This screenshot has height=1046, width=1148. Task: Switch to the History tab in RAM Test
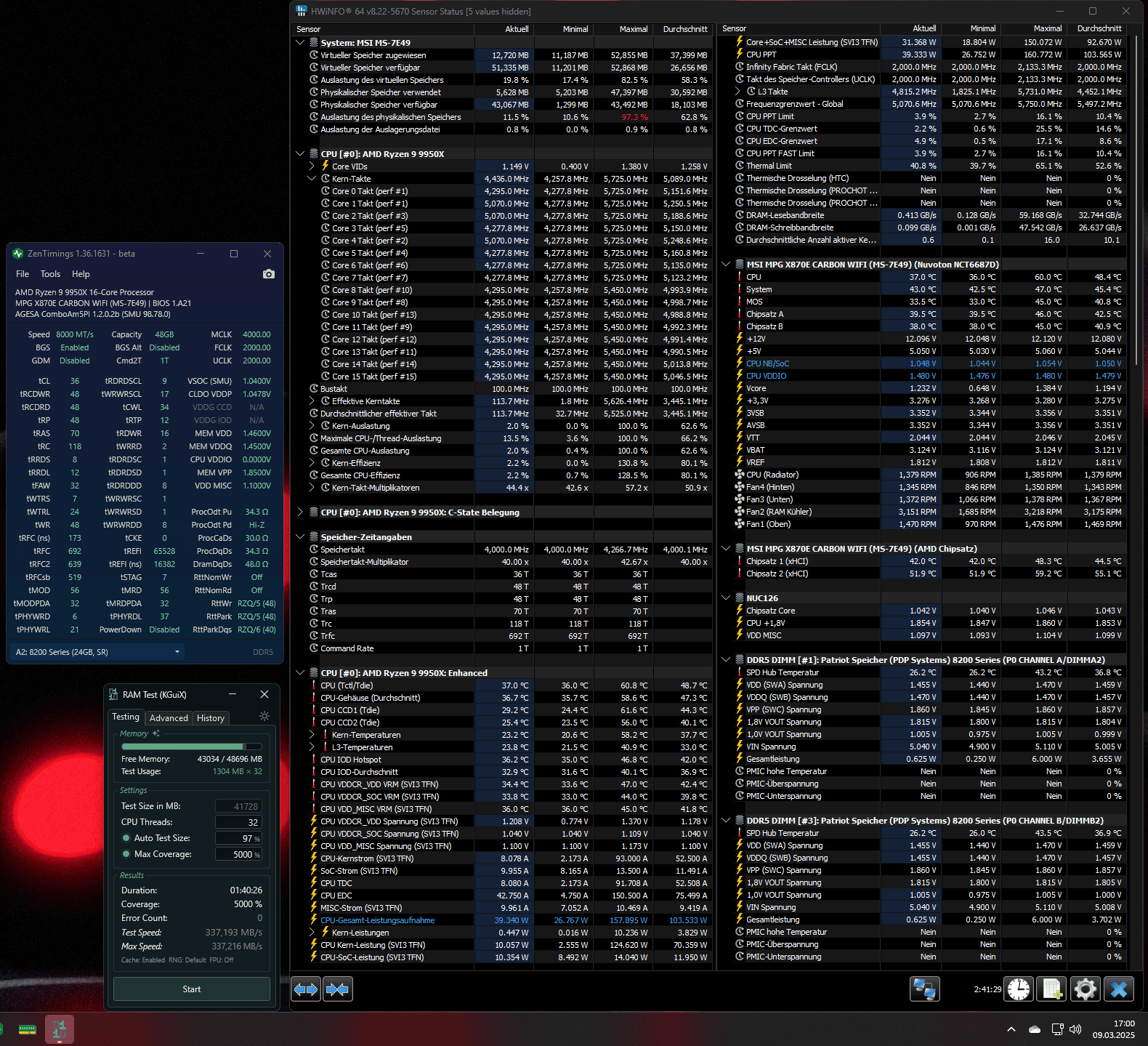[x=211, y=718]
